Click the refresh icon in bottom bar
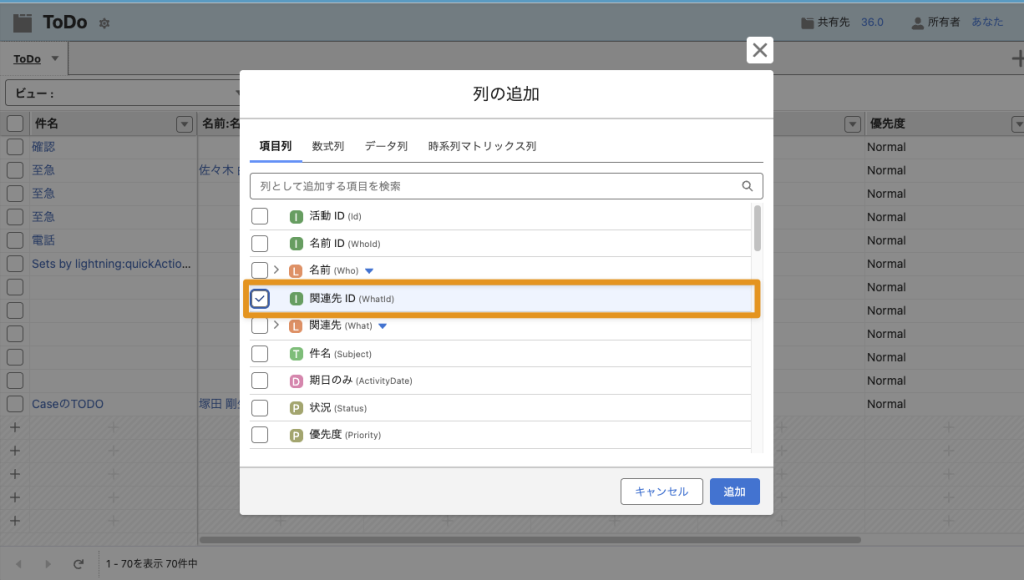 78,564
